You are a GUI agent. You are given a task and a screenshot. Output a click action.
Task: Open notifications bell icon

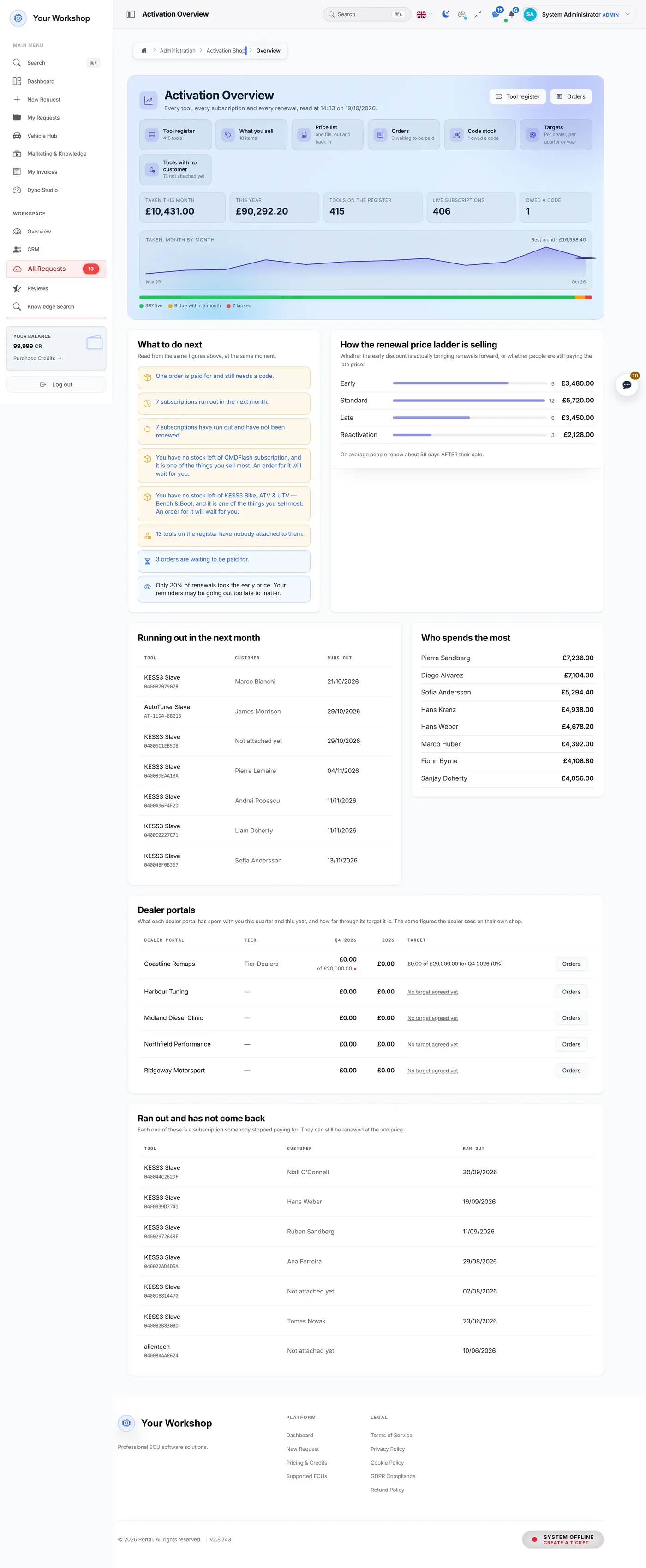coord(511,14)
